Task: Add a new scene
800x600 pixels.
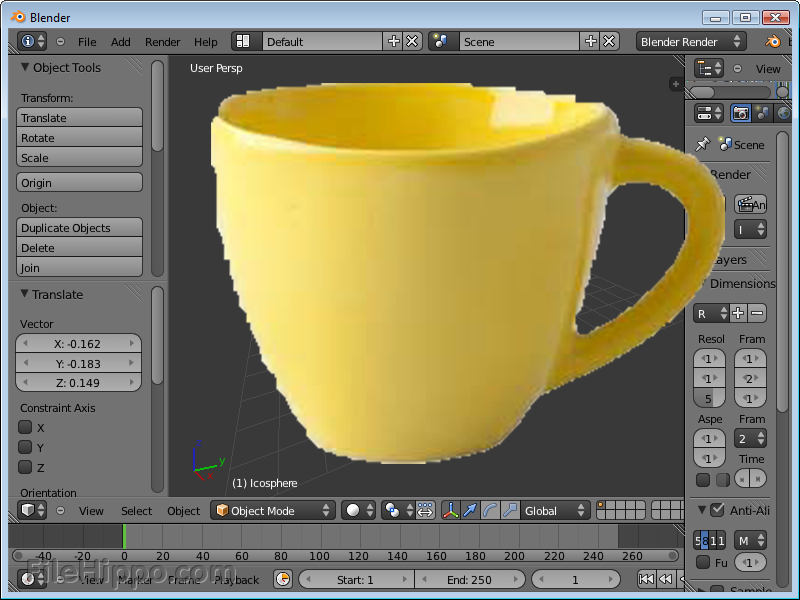Action: pyautogui.click(x=590, y=41)
